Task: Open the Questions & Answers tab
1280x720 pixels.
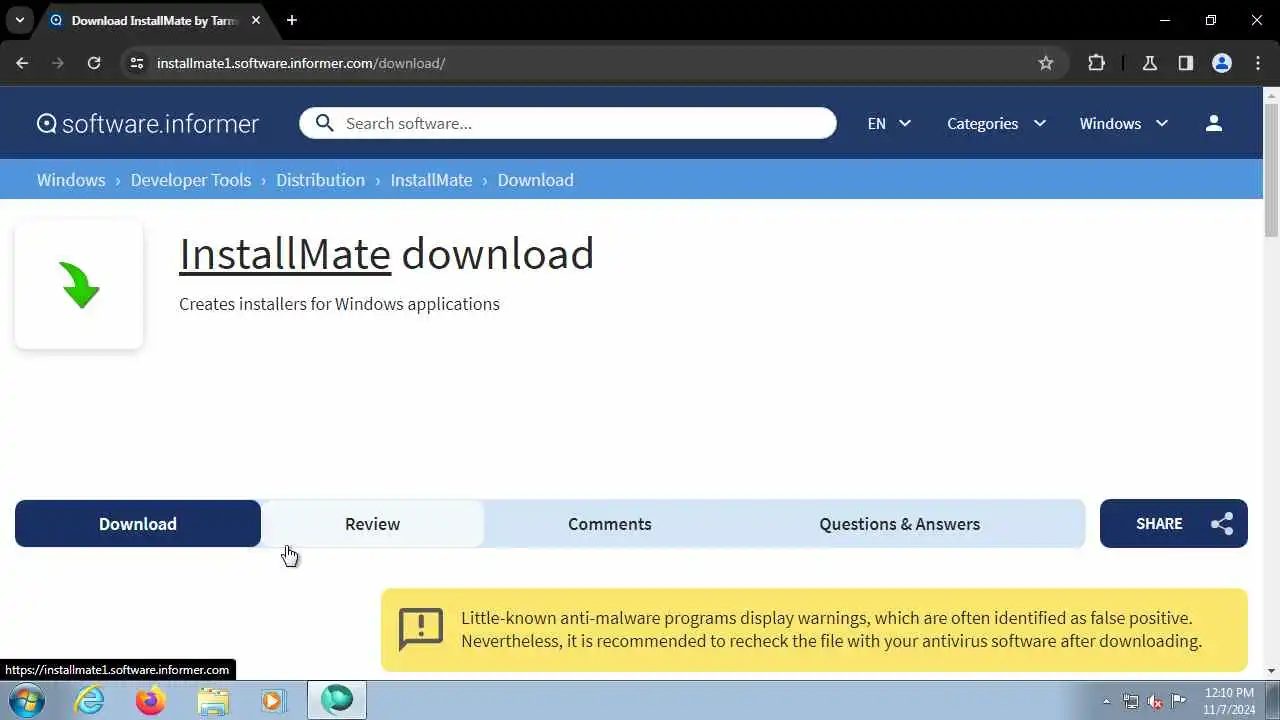Action: (x=900, y=524)
